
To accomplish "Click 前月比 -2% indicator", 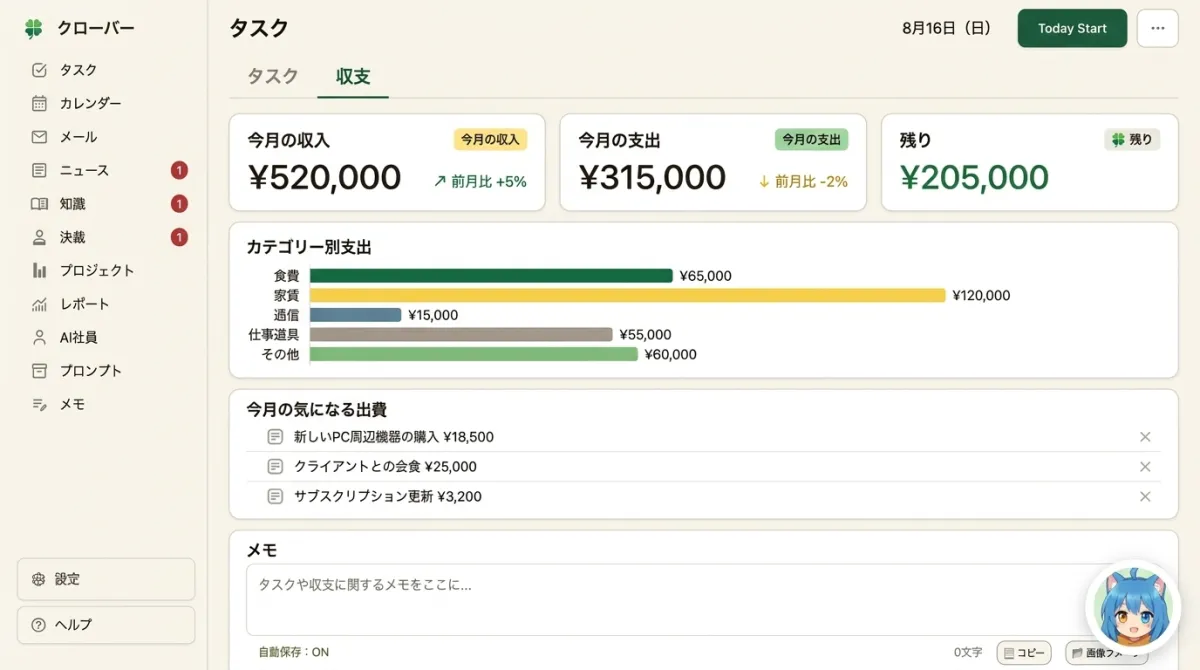I will click(x=803, y=182).
